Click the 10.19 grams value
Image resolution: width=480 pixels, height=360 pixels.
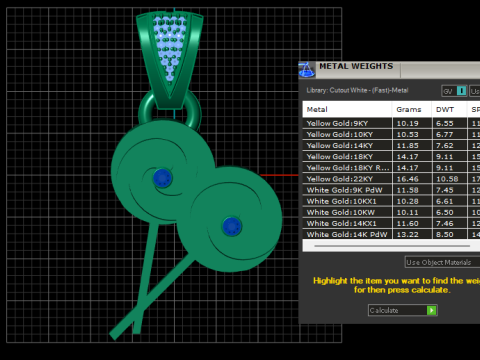(x=407, y=123)
